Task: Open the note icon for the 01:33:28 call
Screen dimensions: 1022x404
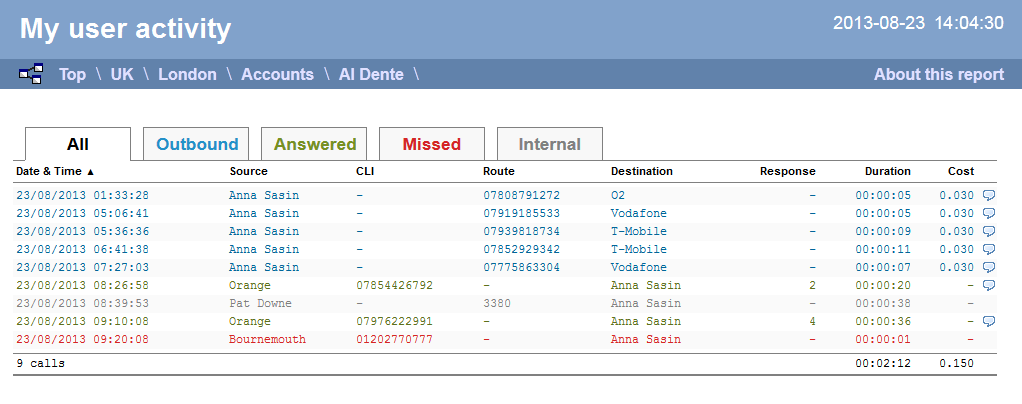Action: (x=988, y=195)
